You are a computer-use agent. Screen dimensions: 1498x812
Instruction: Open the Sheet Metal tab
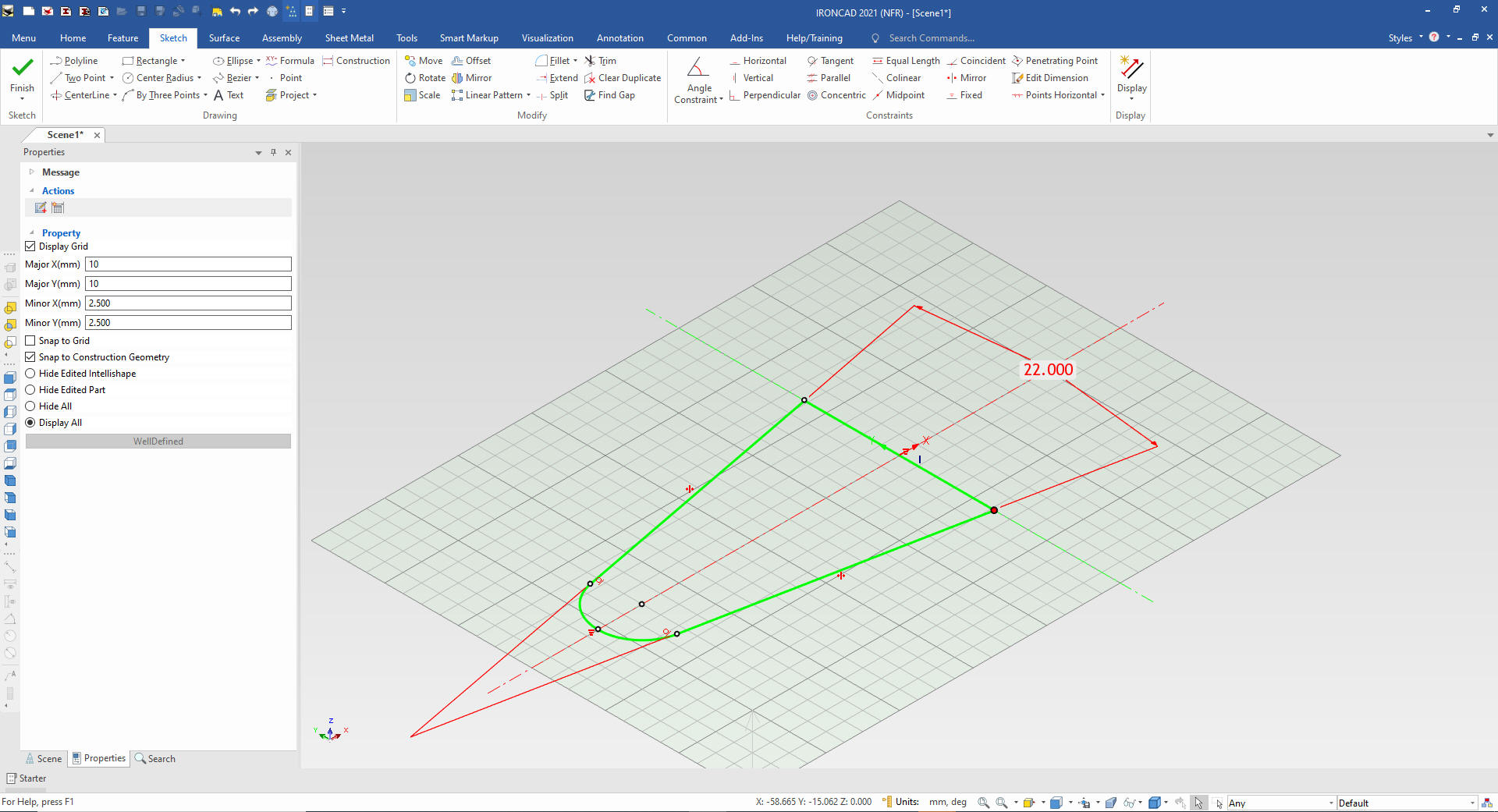point(349,38)
